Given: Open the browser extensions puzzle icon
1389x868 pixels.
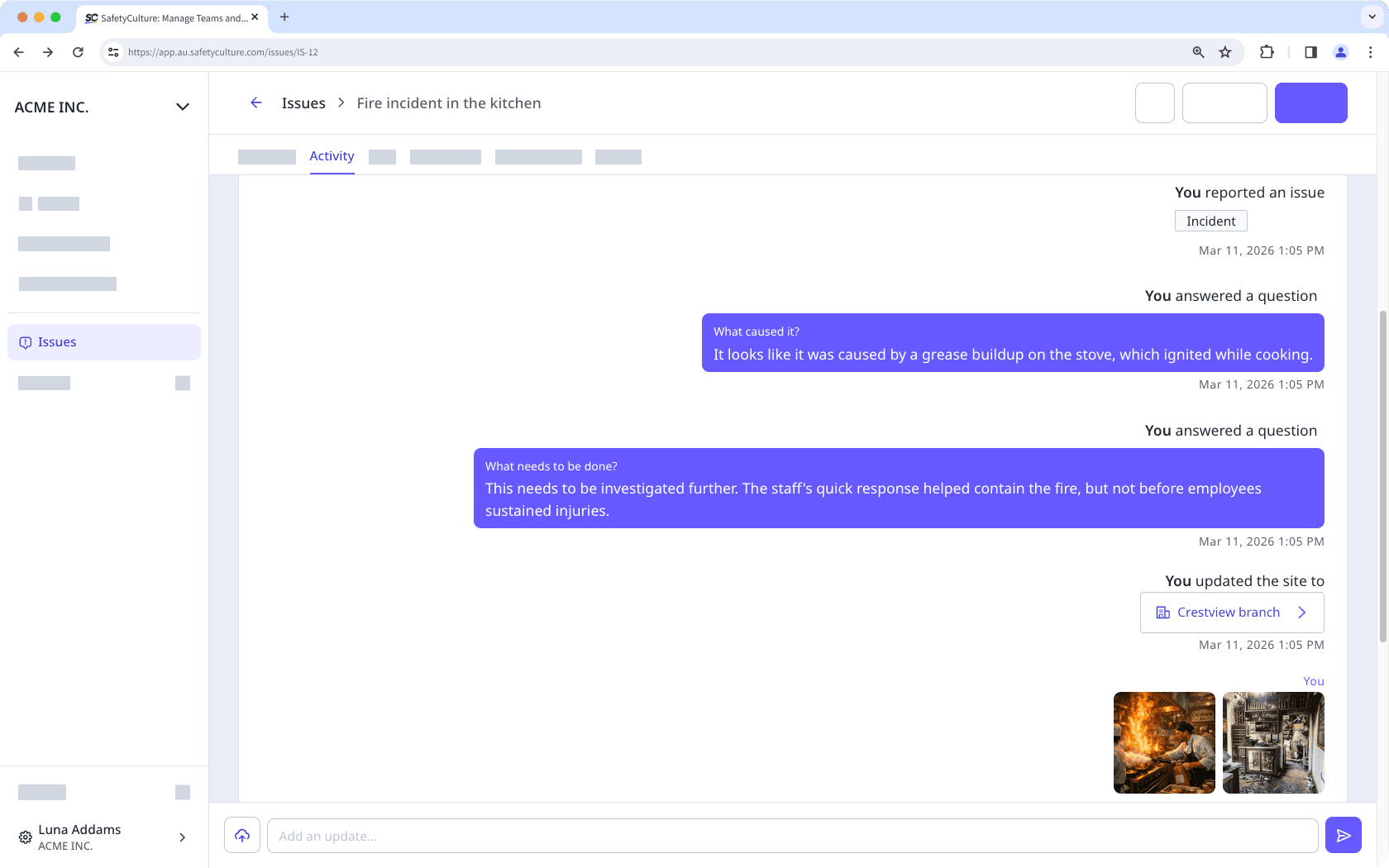Looking at the screenshot, I should click(x=1267, y=52).
